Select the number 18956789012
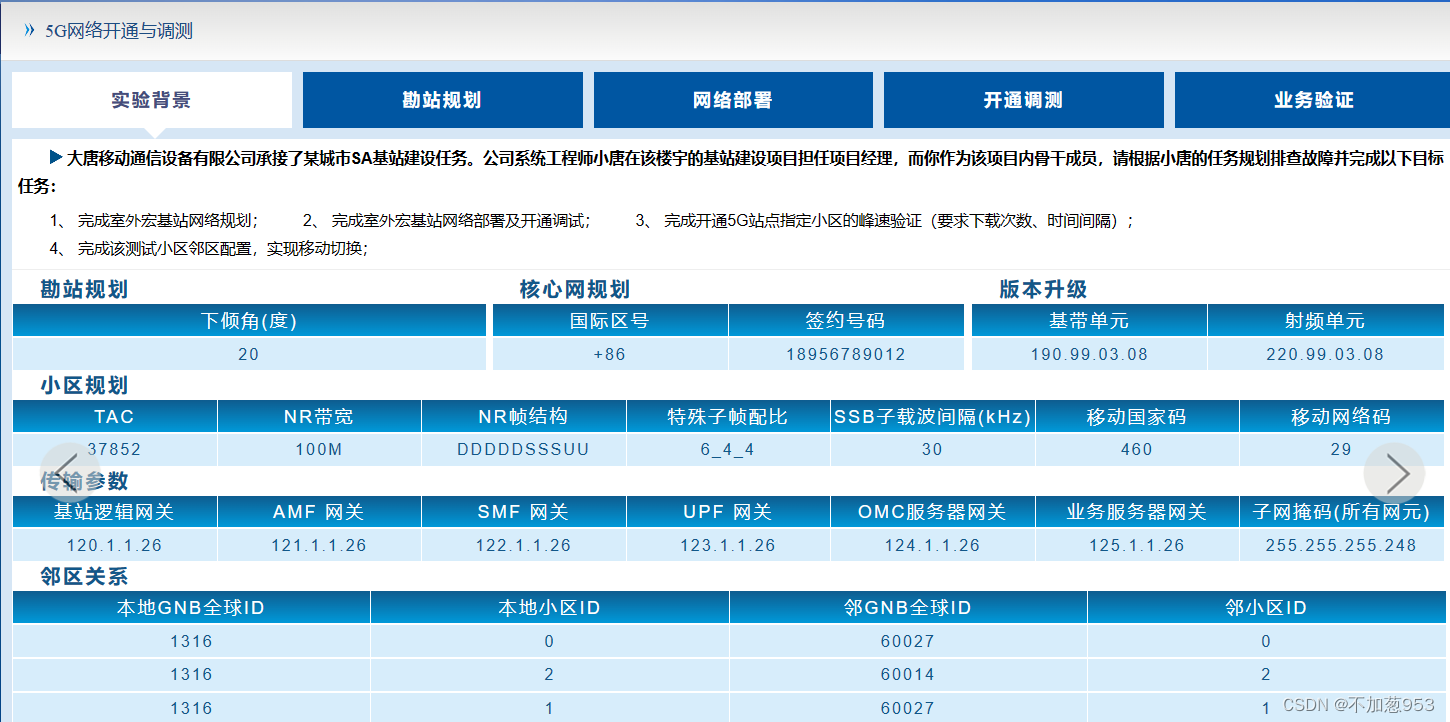This screenshot has width=1450, height=722. pyautogui.click(x=846, y=354)
